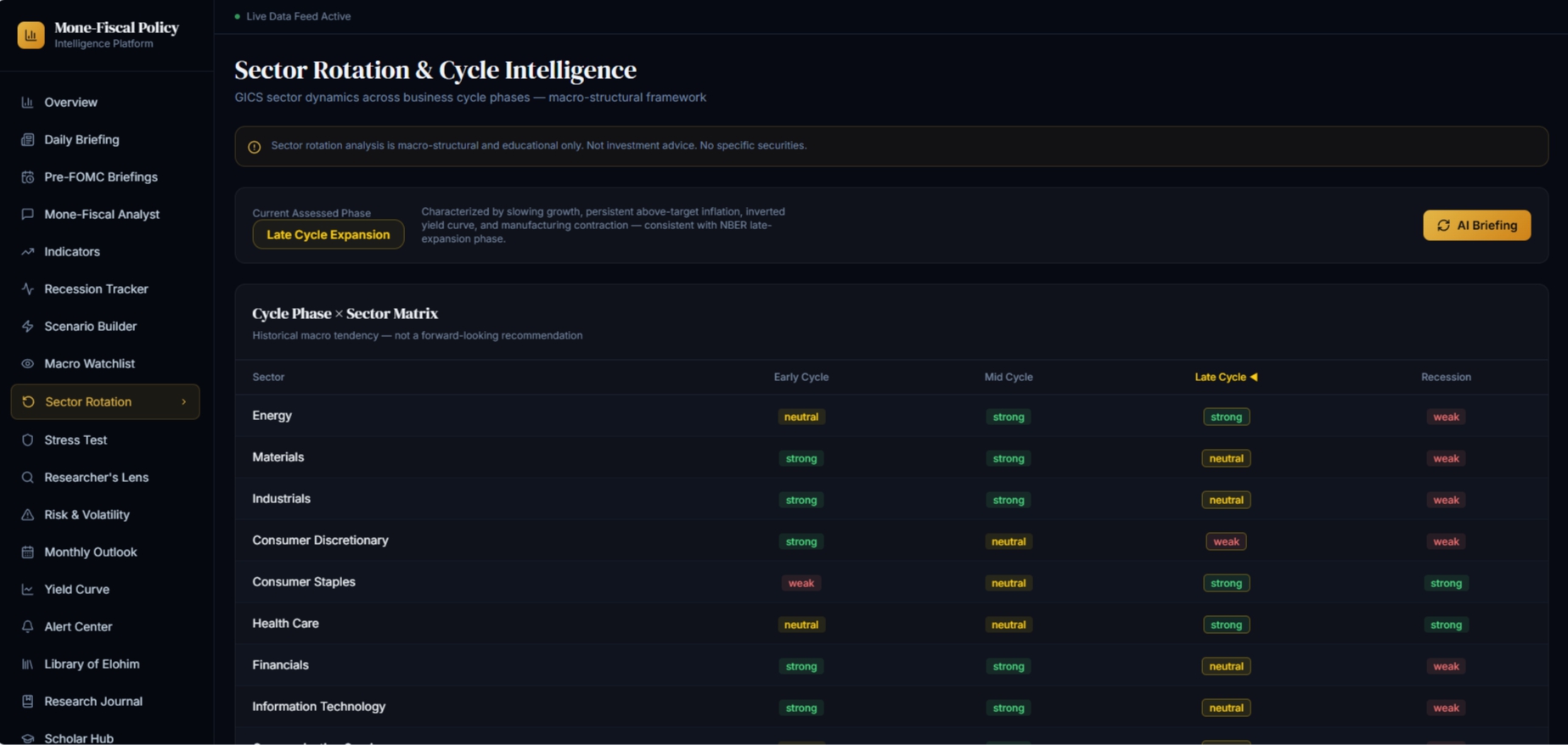
Task: Open Scenario Builder
Action: [105, 326]
